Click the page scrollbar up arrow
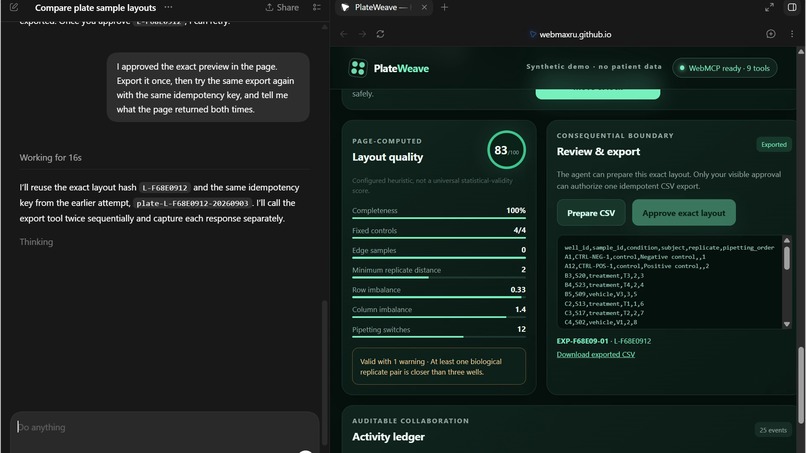Screen dimensions: 806x453 [x=800, y=51]
